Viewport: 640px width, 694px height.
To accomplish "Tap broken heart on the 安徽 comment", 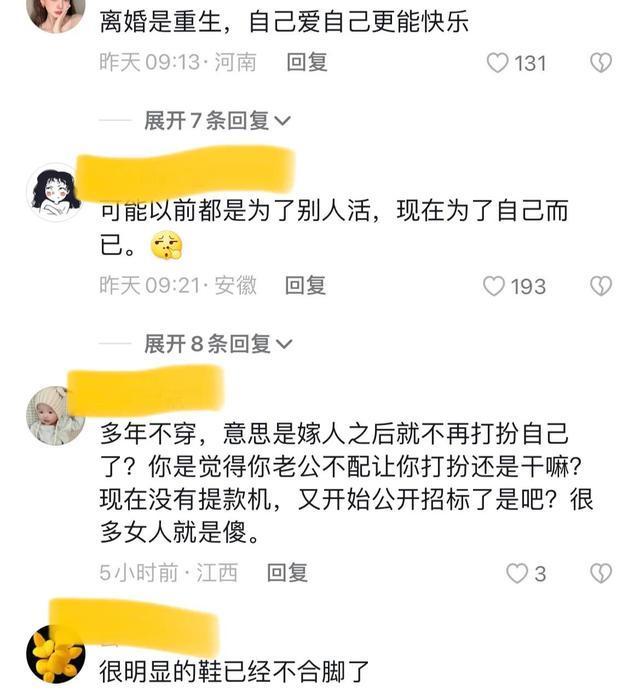I will coord(601,286).
